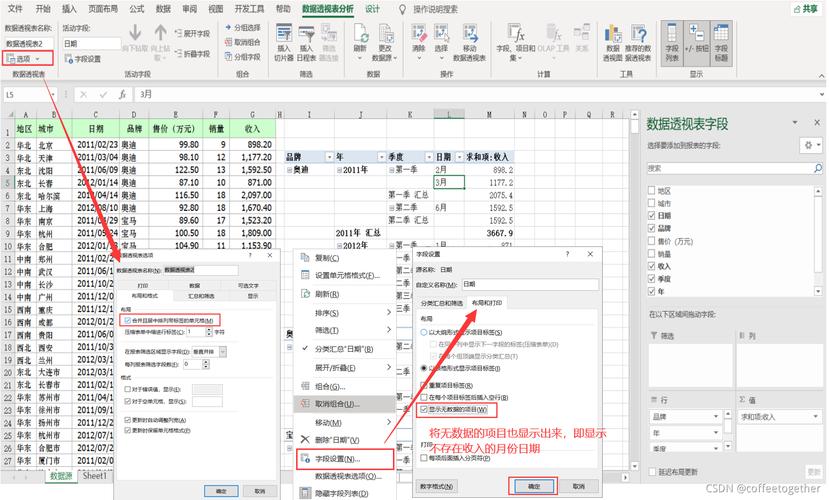Image resolution: width=829 pixels, height=500 pixels.
Task: Select the Sheet1 worksheet tab
Action: click(95, 476)
